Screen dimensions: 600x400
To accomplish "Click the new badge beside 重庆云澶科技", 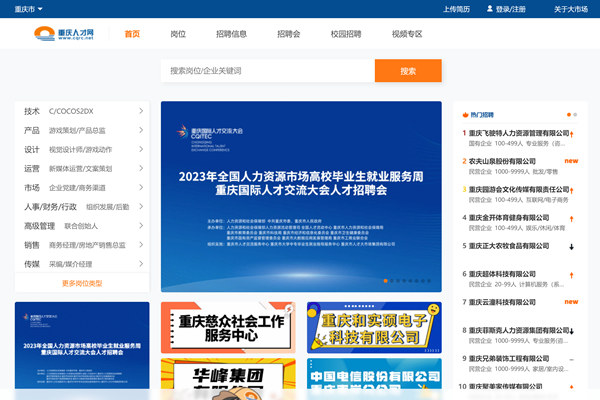I will (571, 302).
